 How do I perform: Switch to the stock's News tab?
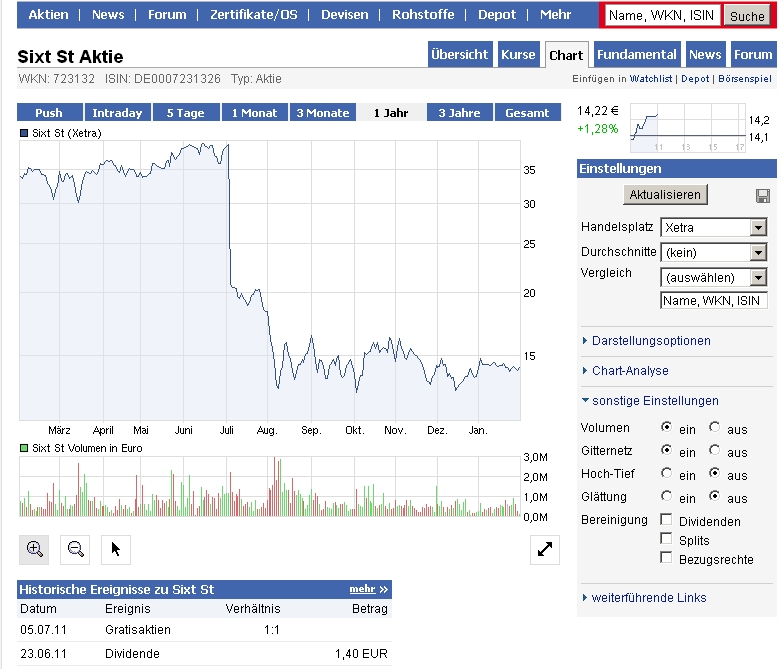pos(705,54)
